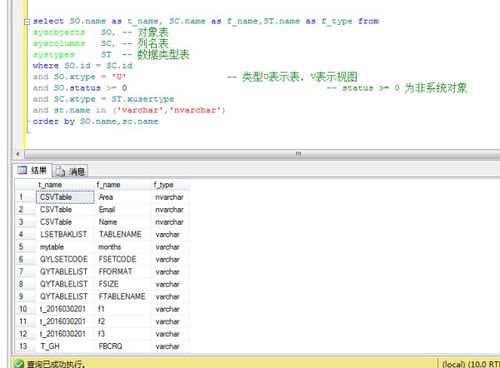This screenshot has width=500, height=368.
Task: Select the TABLENAME cell
Action: pyautogui.click(x=123, y=234)
